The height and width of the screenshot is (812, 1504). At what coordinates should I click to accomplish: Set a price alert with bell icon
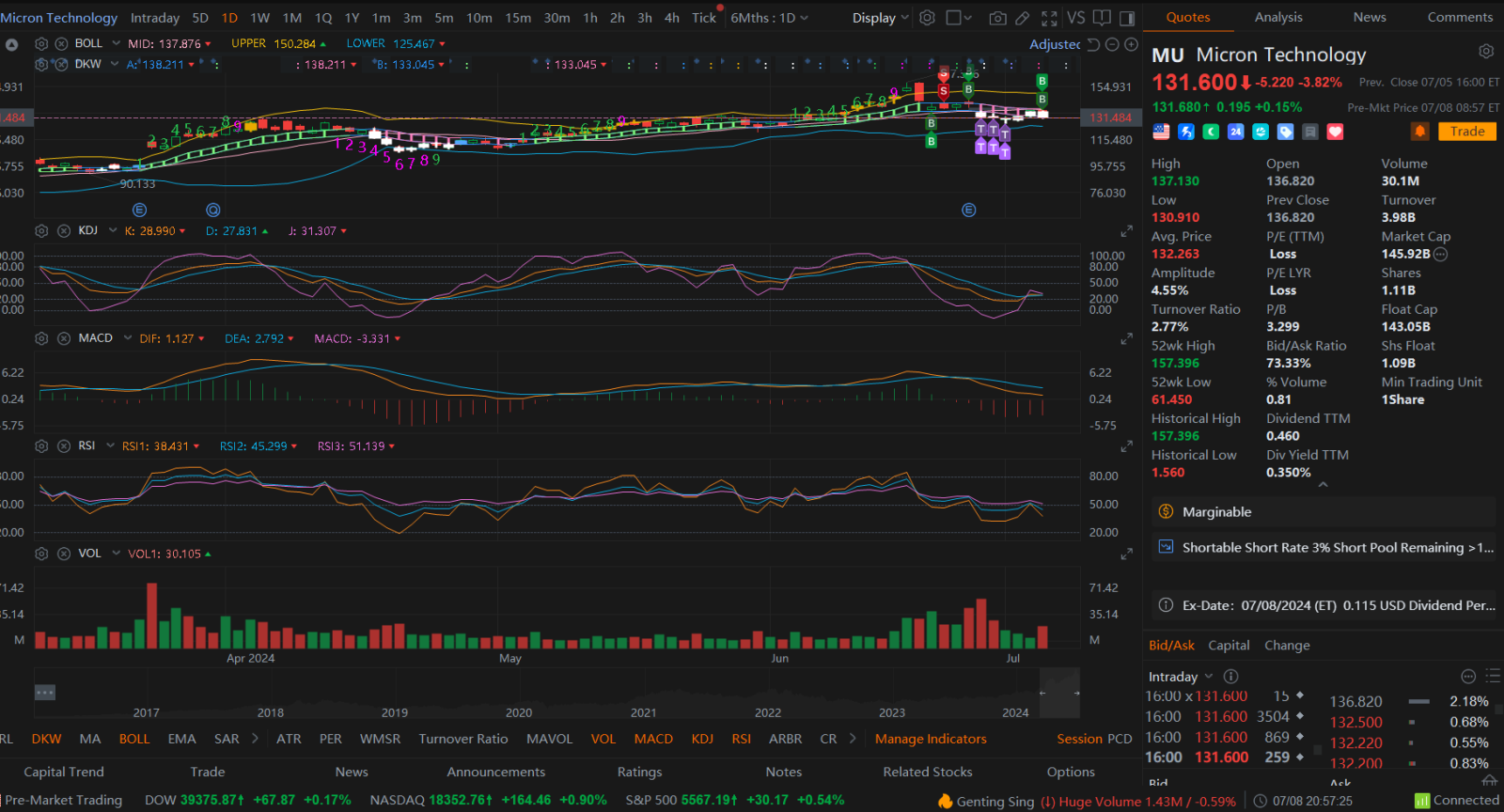click(1420, 132)
